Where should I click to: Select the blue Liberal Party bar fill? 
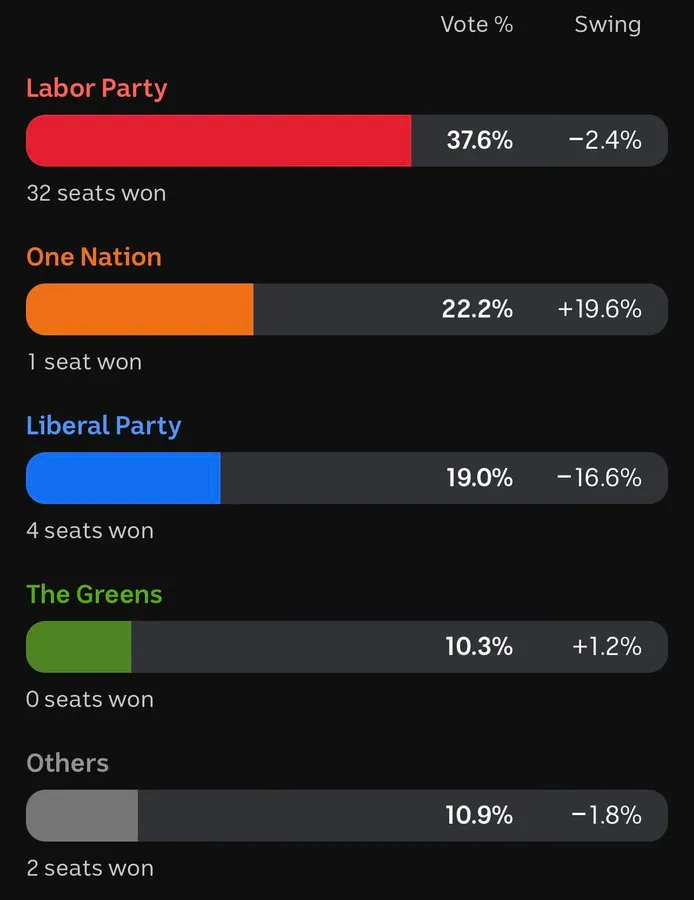(122, 478)
